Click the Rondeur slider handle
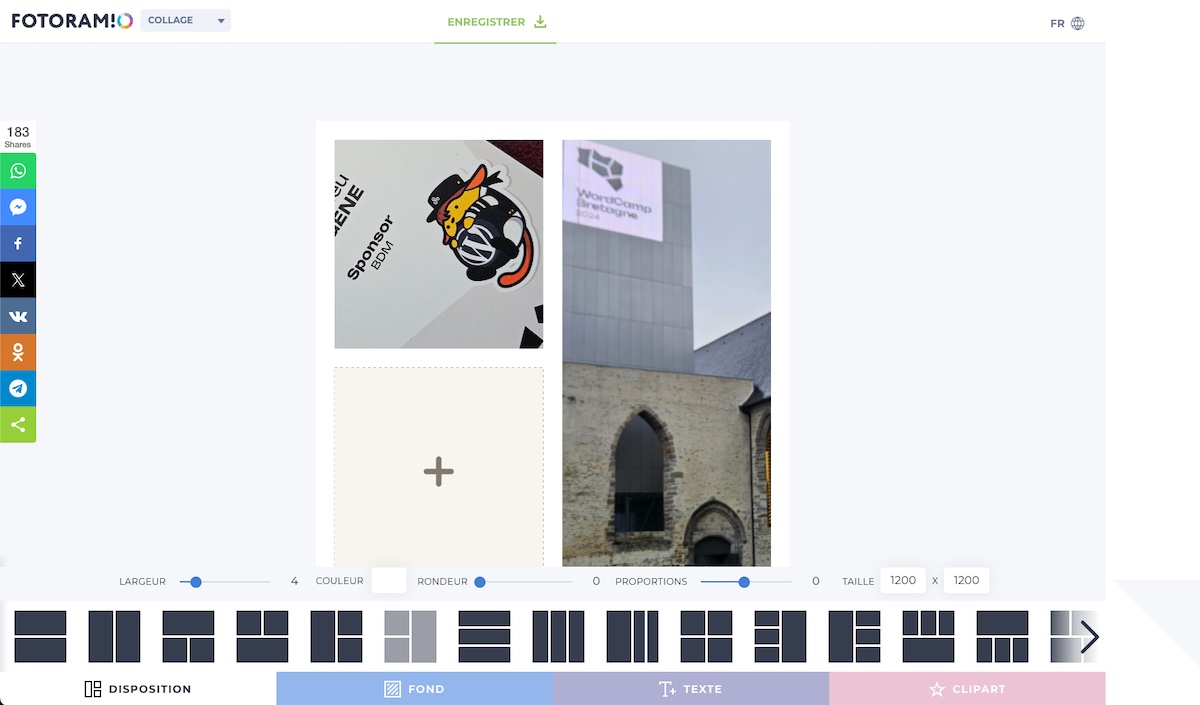The height and width of the screenshot is (705, 1200). click(x=480, y=581)
